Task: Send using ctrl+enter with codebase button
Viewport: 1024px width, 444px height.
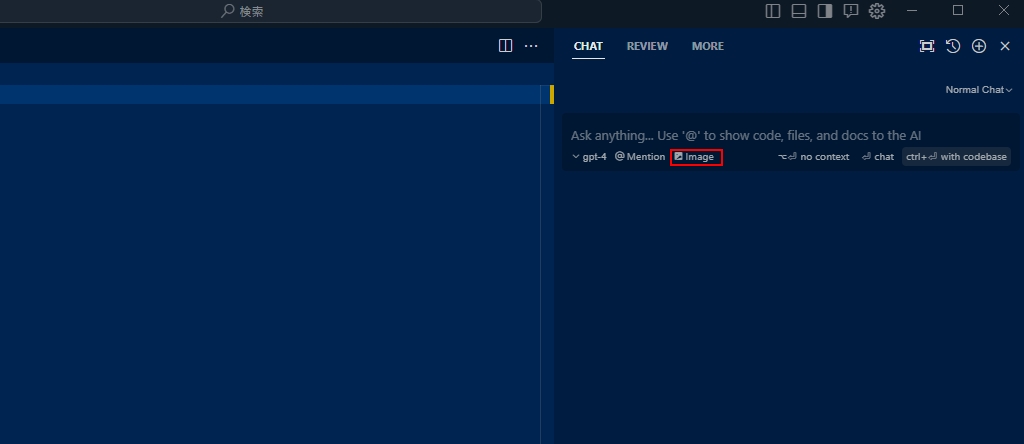Action: [956, 157]
